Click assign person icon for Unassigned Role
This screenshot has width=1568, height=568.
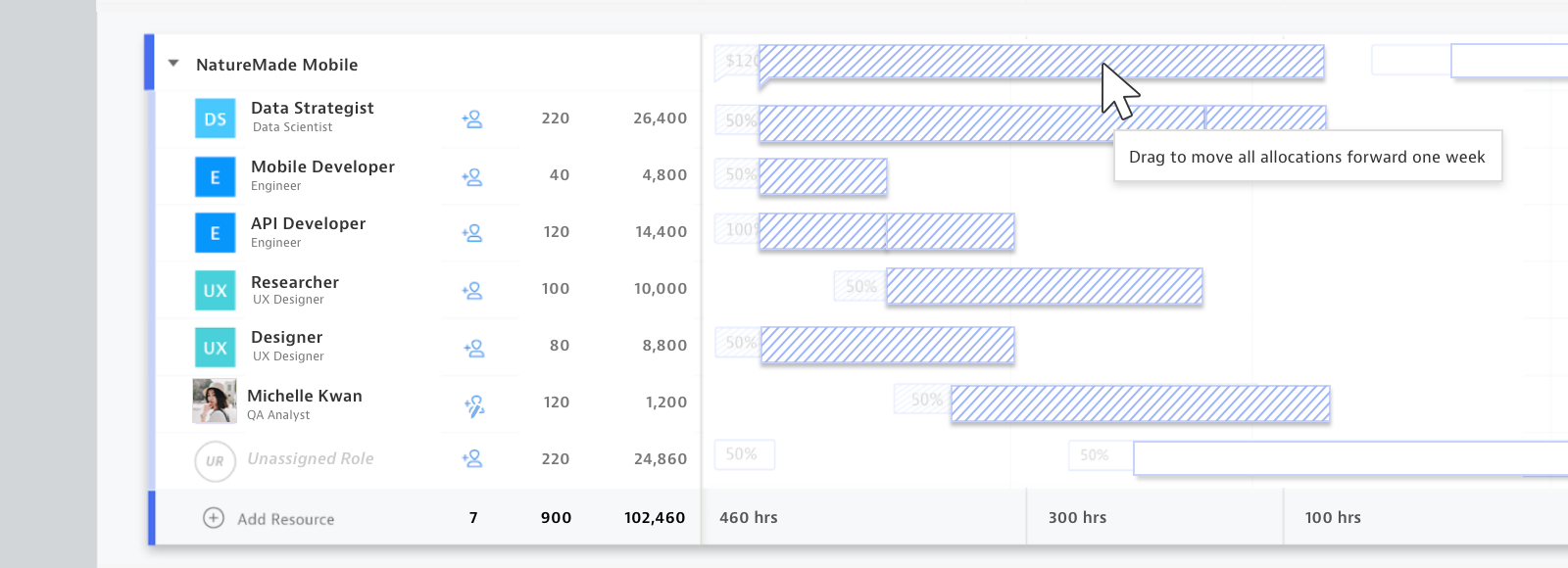point(472,458)
